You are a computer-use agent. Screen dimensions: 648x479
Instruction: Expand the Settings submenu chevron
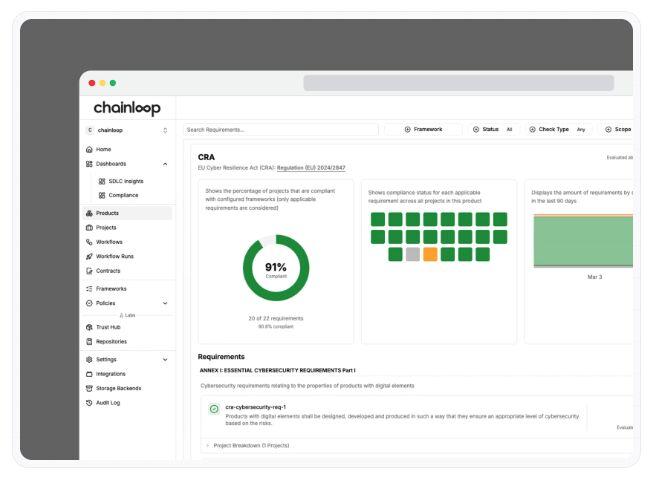click(x=165, y=360)
